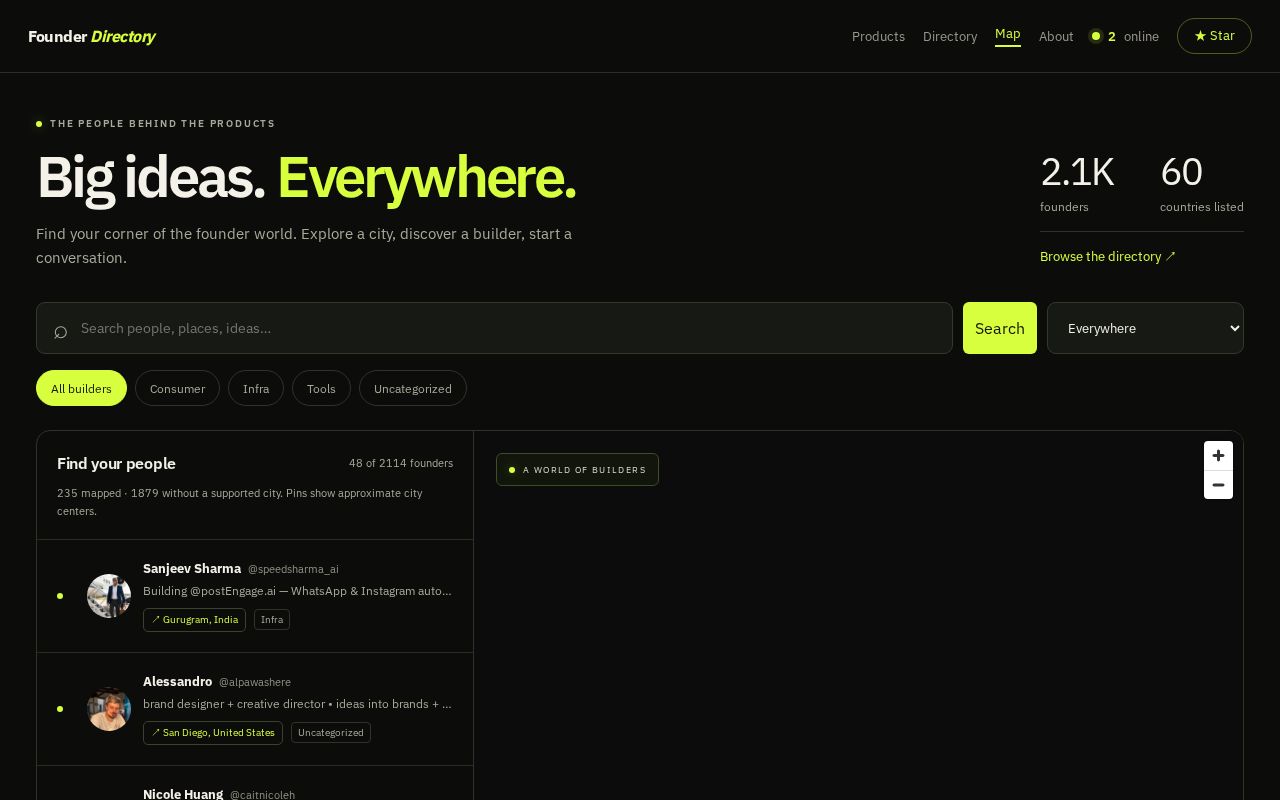1280x800 pixels.
Task: Click Sanjeev Sharma's Infra category tag
Action: pos(272,620)
